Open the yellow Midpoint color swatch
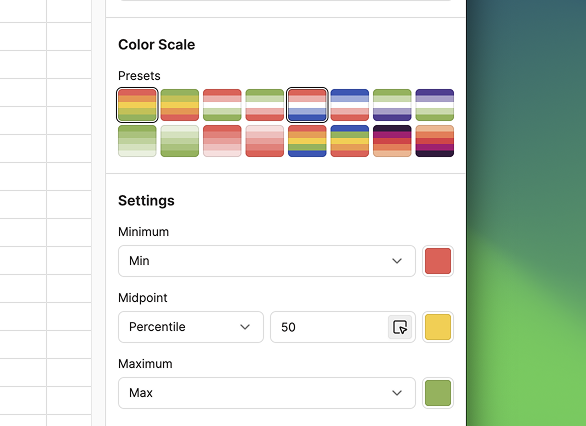The width and height of the screenshot is (586, 426). (438, 327)
